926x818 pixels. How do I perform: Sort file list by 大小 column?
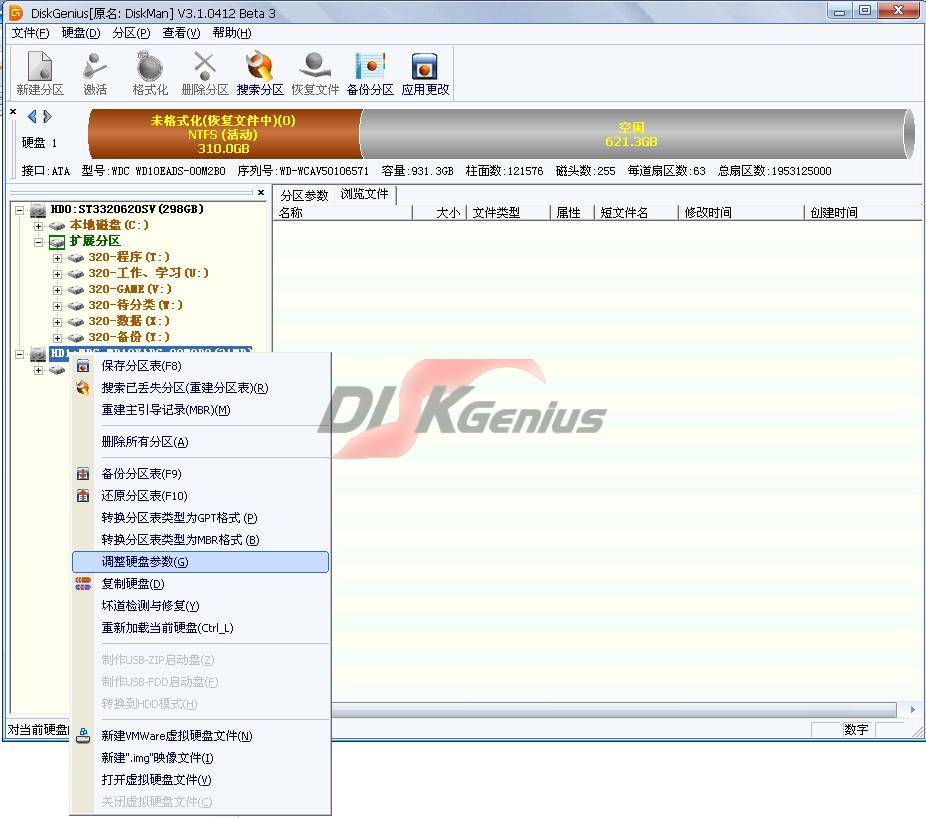440,213
